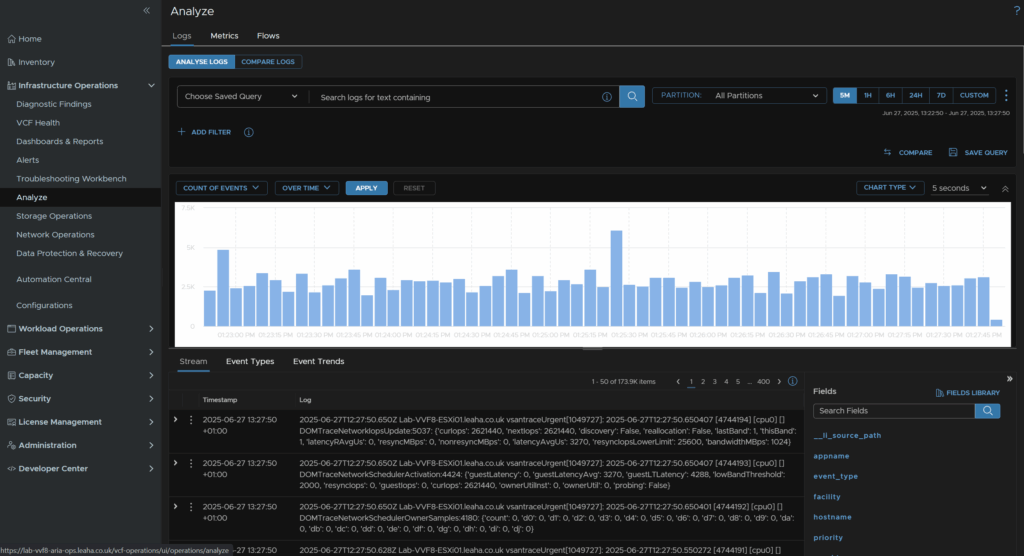1024x556 pixels.
Task: Open the Partition All Partitions dropdown
Action: tap(739, 95)
